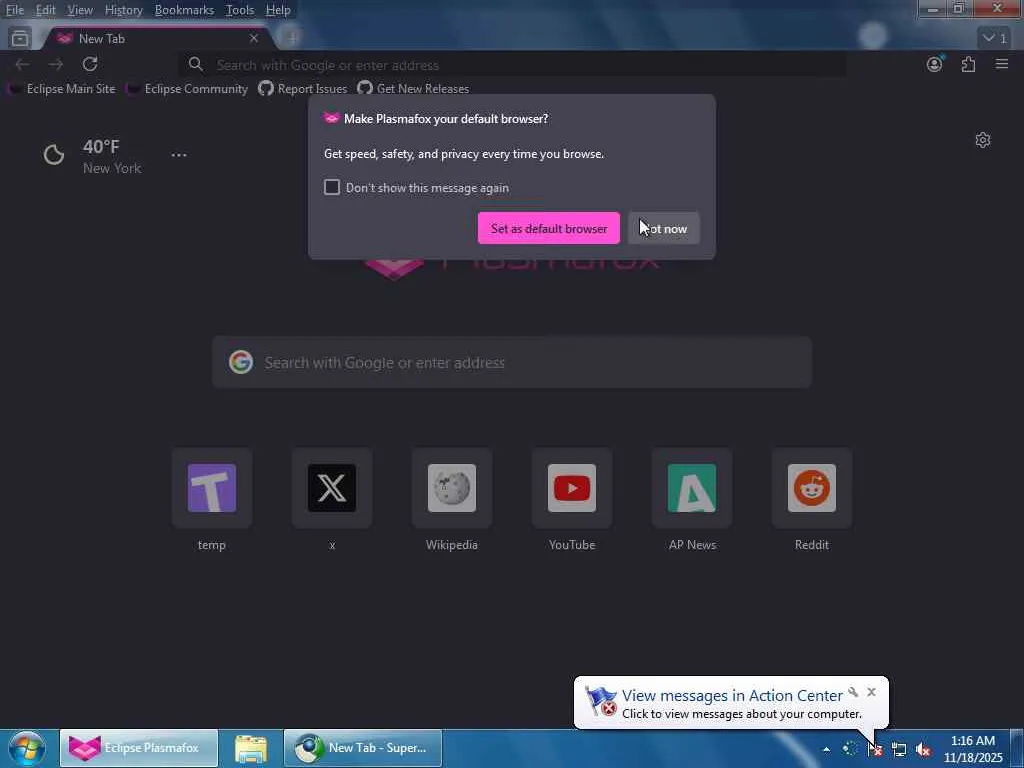Open the YouTube shortcut tile
The image size is (1024, 768).
tap(572, 488)
